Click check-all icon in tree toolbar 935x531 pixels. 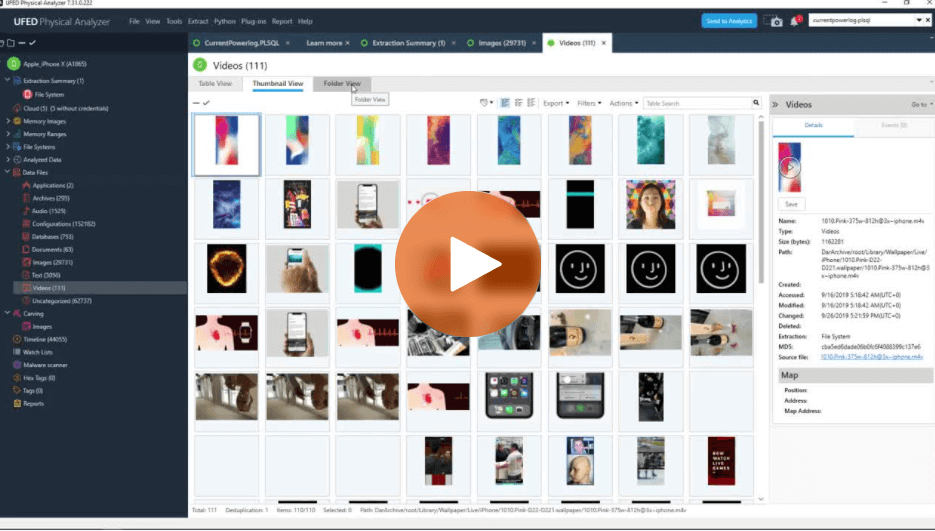click(x=32, y=43)
